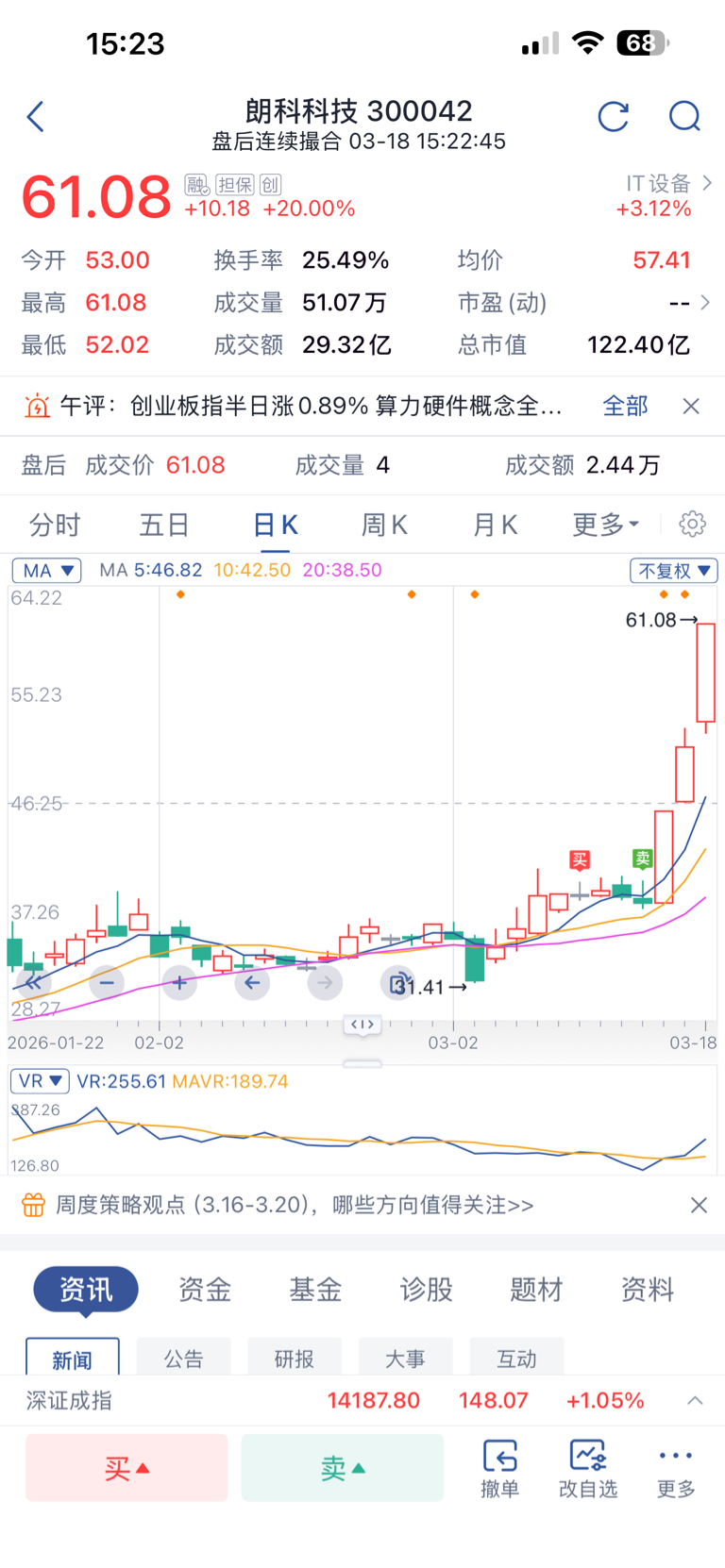This screenshot has width=725, height=1568.
Task: Open 周度策略观点 (3.16-3.20) link
Action: click(295, 1205)
